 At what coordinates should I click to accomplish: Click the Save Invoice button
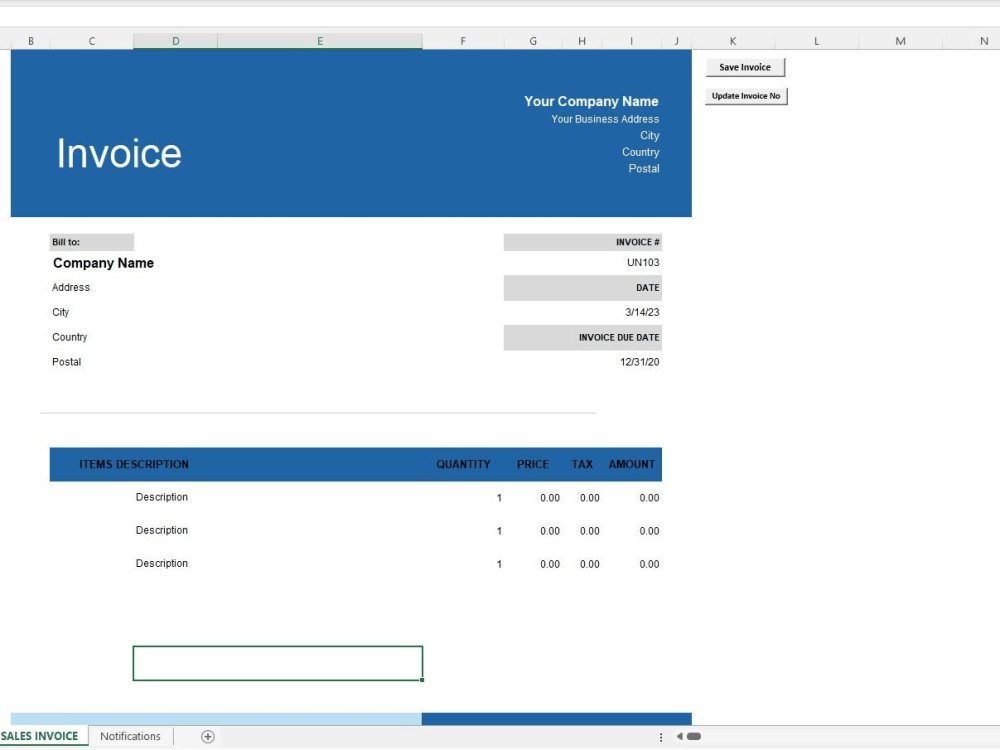[x=745, y=67]
